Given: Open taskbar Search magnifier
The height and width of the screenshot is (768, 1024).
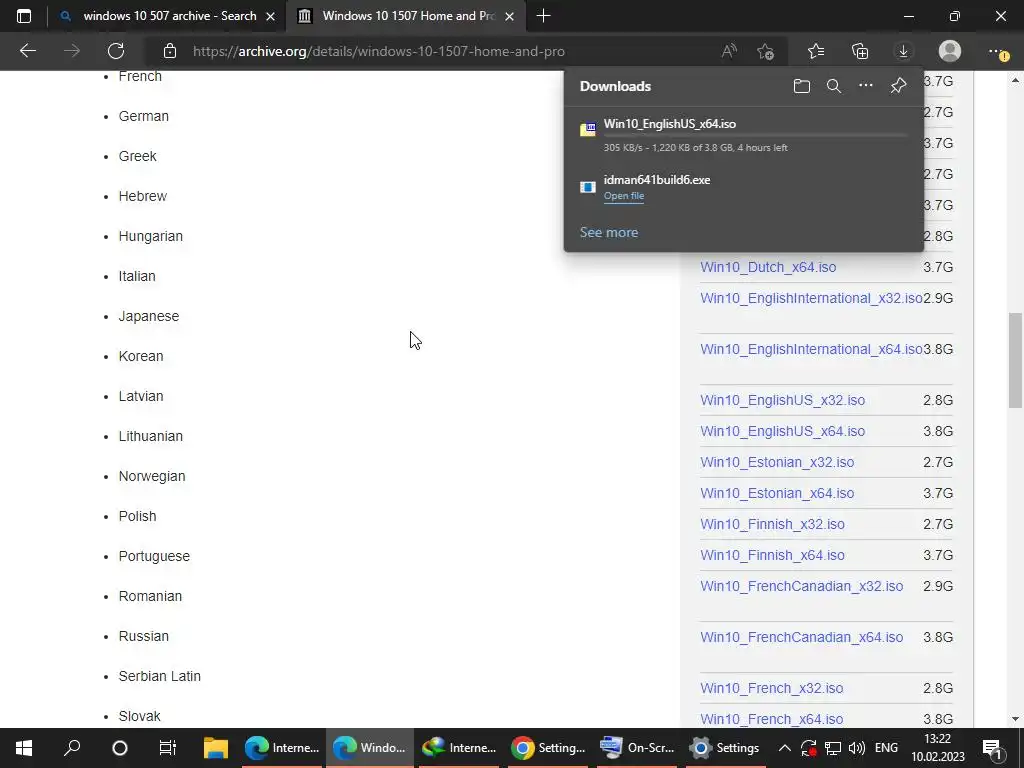Looking at the screenshot, I should coord(72,748).
